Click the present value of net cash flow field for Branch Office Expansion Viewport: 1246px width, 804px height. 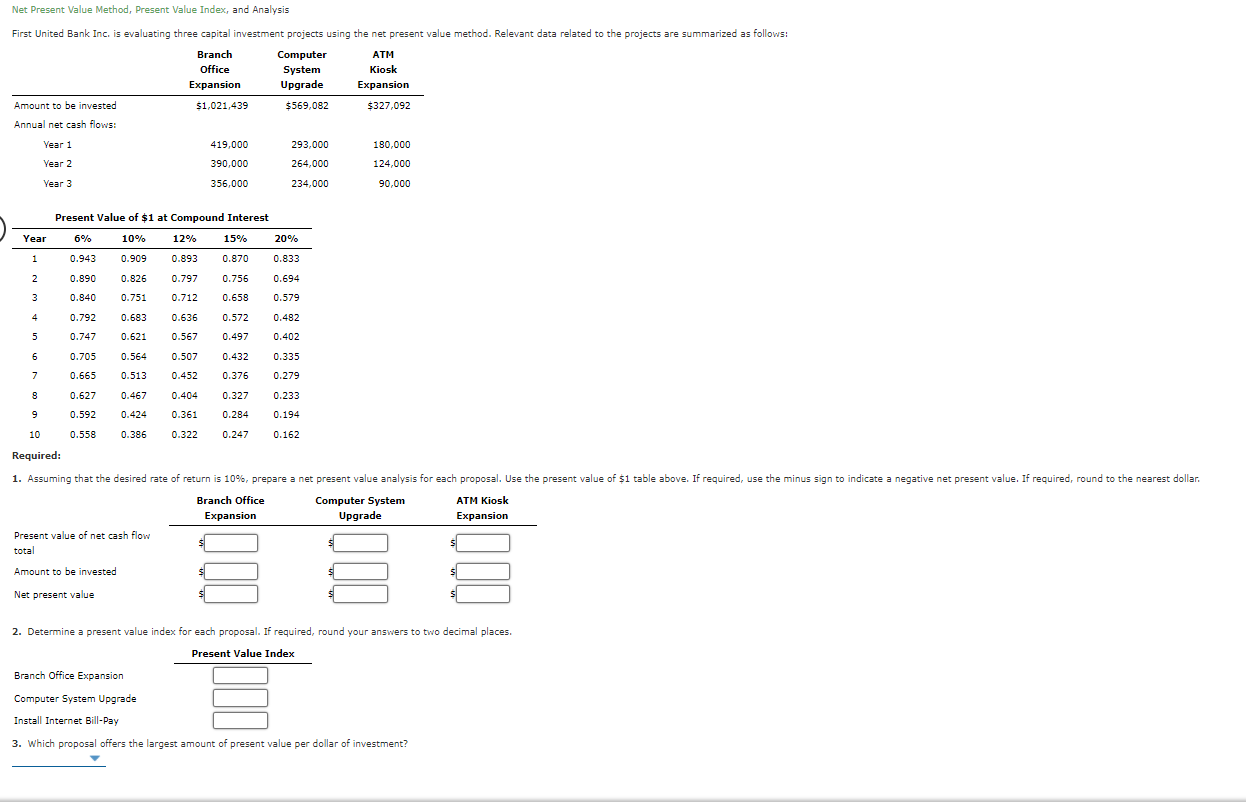pos(232,542)
